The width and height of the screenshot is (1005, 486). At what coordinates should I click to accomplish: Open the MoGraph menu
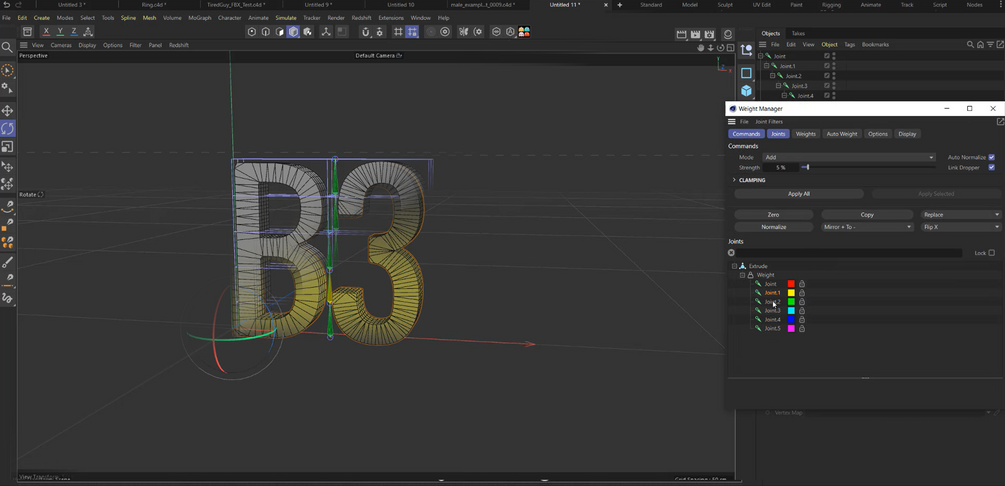click(200, 18)
